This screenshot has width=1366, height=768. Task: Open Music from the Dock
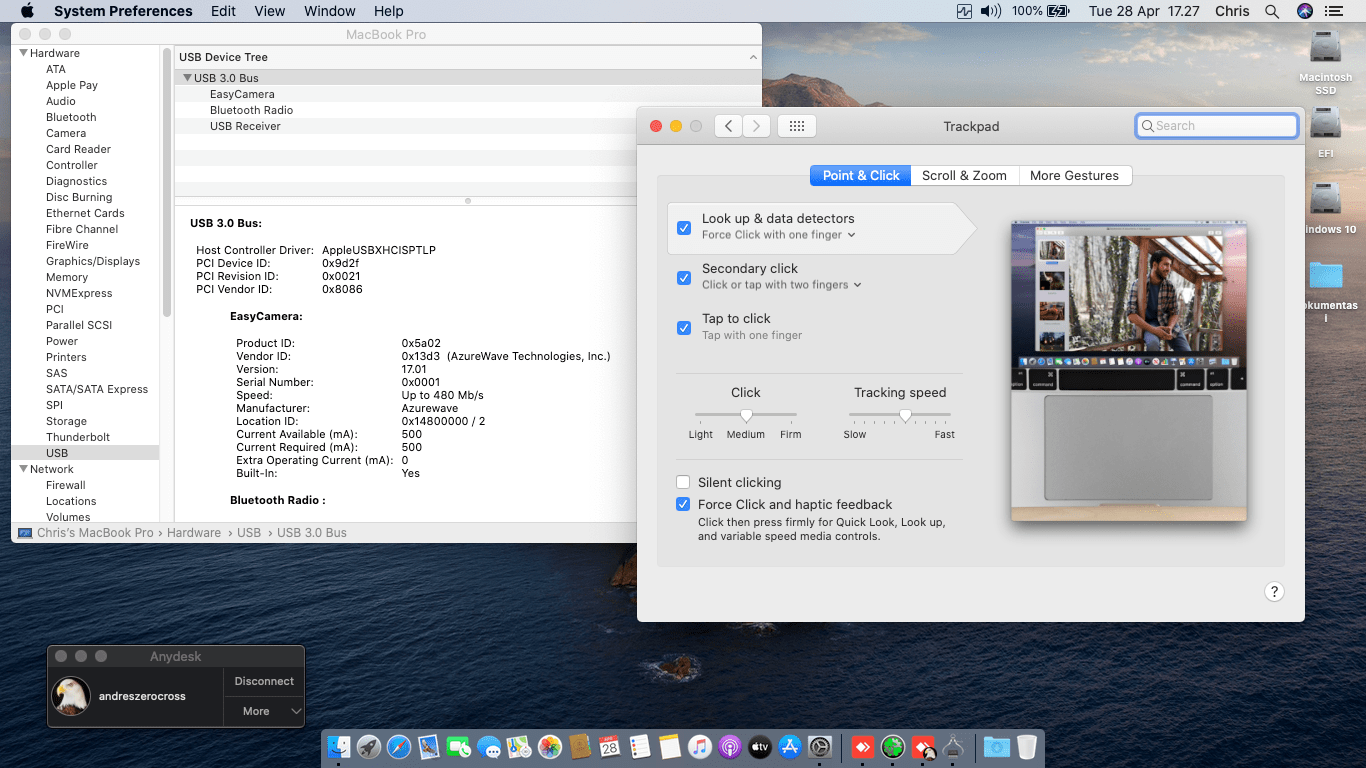pyautogui.click(x=700, y=746)
